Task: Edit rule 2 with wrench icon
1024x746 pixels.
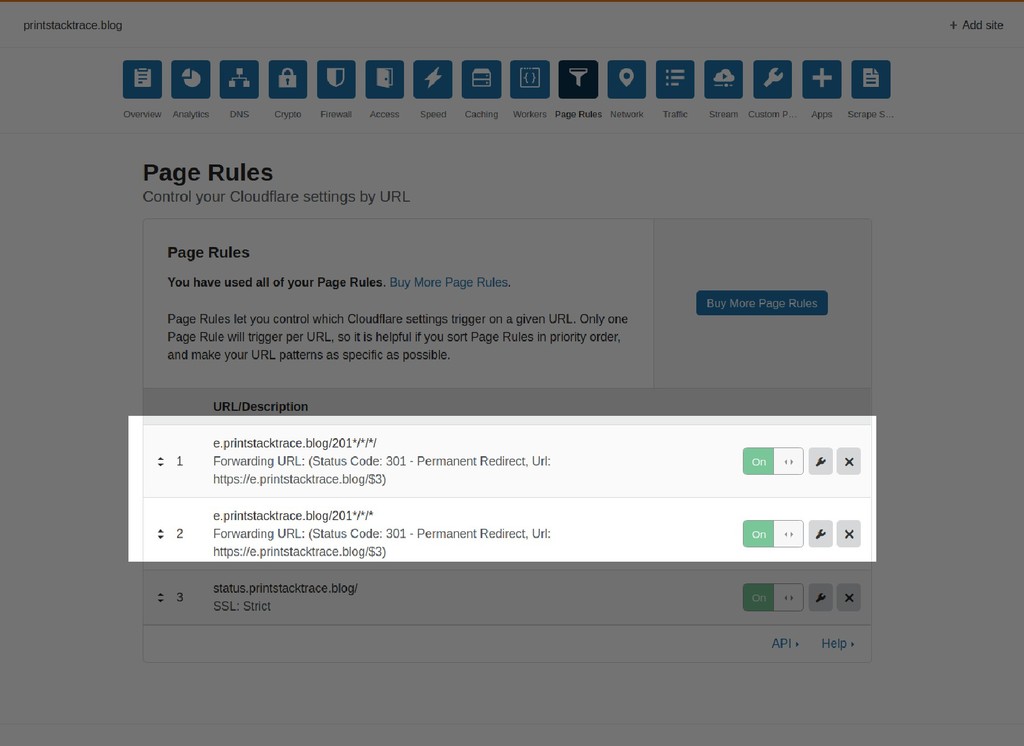Action: pyautogui.click(x=820, y=534)
